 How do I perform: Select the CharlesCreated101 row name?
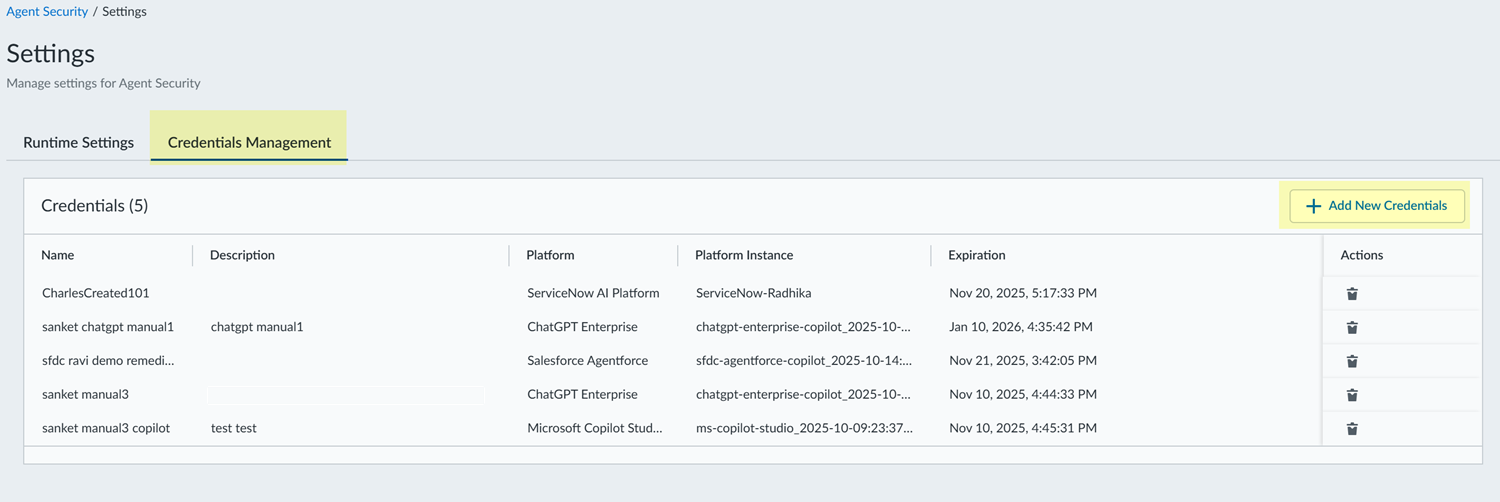click(x=95, y=293)
